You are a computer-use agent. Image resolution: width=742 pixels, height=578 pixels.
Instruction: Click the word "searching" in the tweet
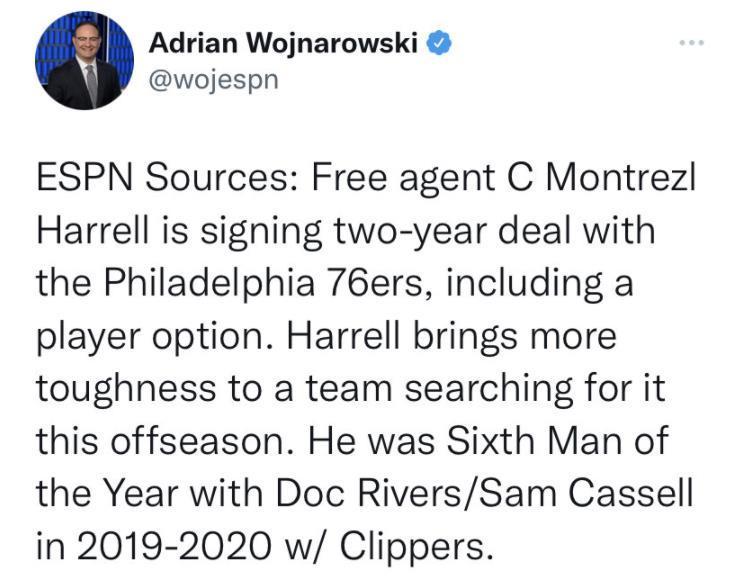489,390
